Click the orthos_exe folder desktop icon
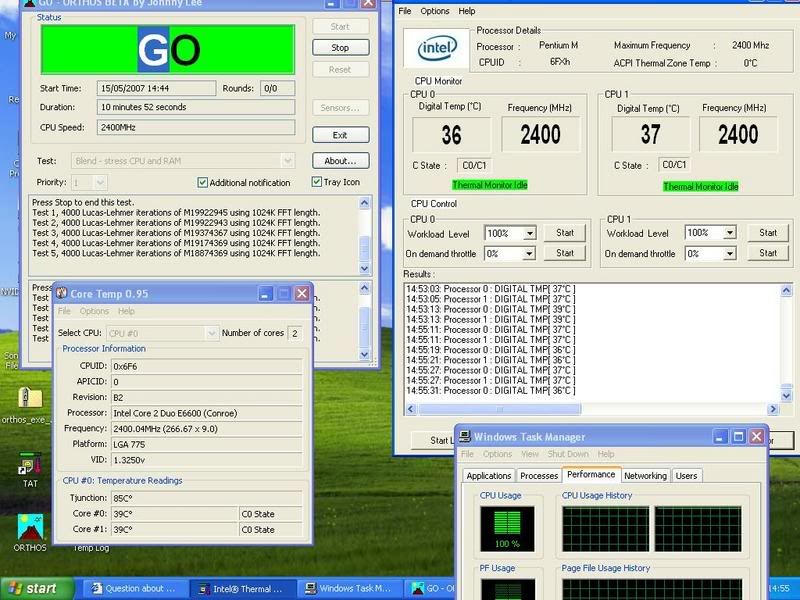The height and width of the screenshot is (600, 800). (x=28, y=406)
